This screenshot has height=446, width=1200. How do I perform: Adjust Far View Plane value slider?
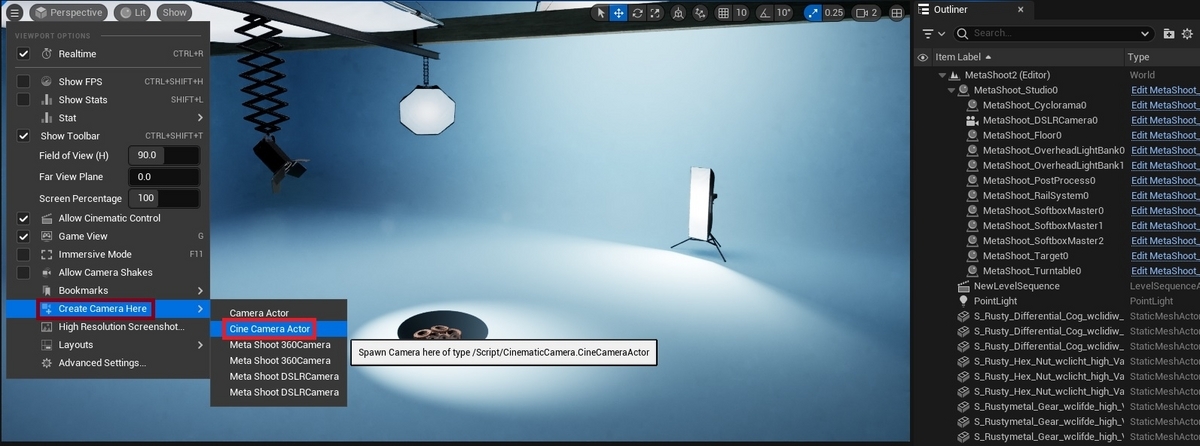[164, 177]
